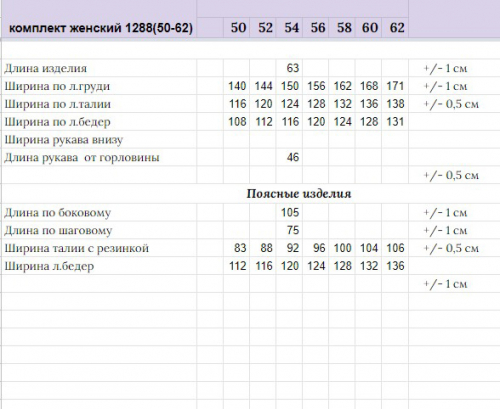Viewport: 500px width, 409px height.
Task: Select elastic waist cell 88
Action: point(263,248)
